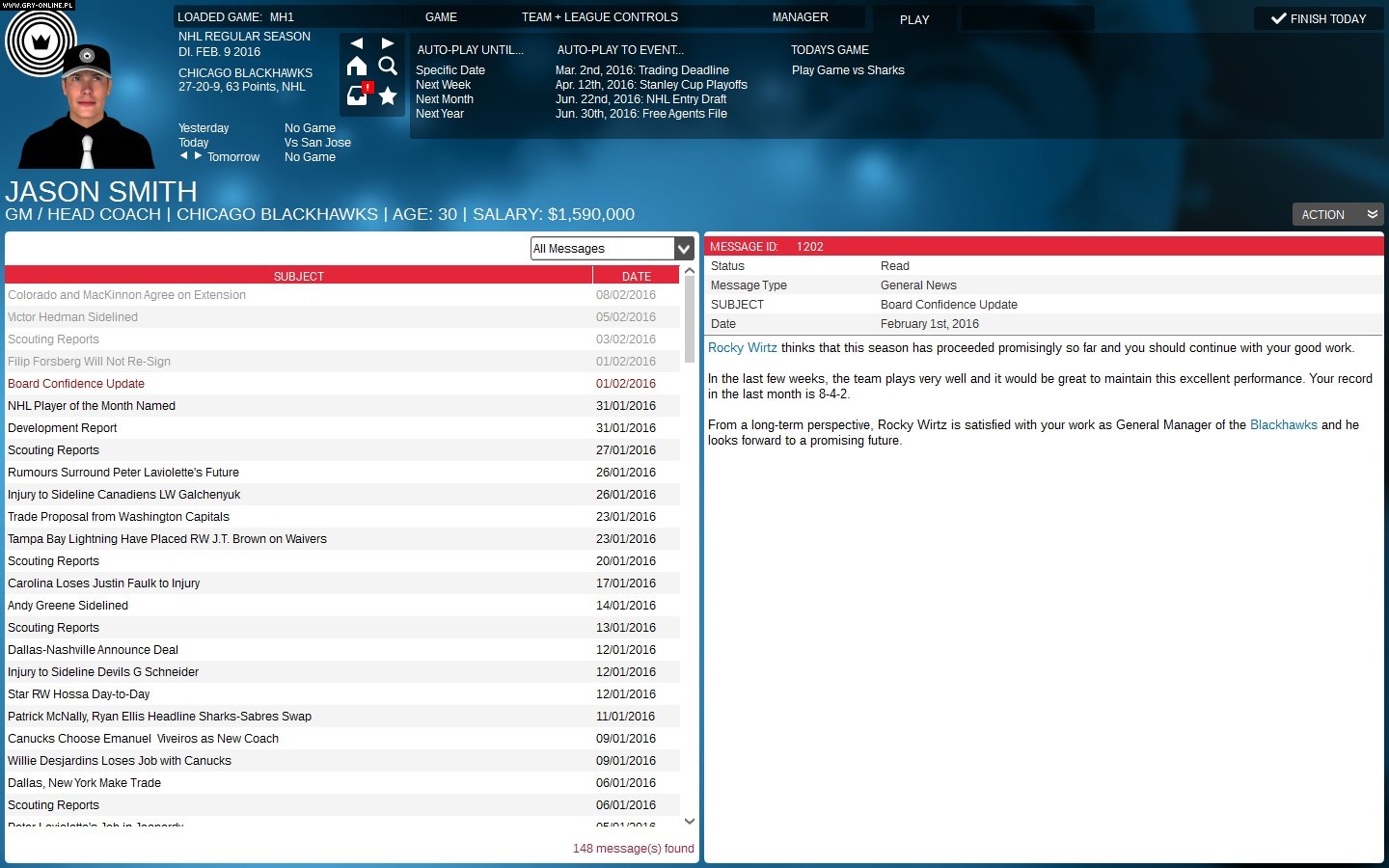The image size is (1389, 868).
Task: Click the home icon in navigation panel
Action: point(357,66)
